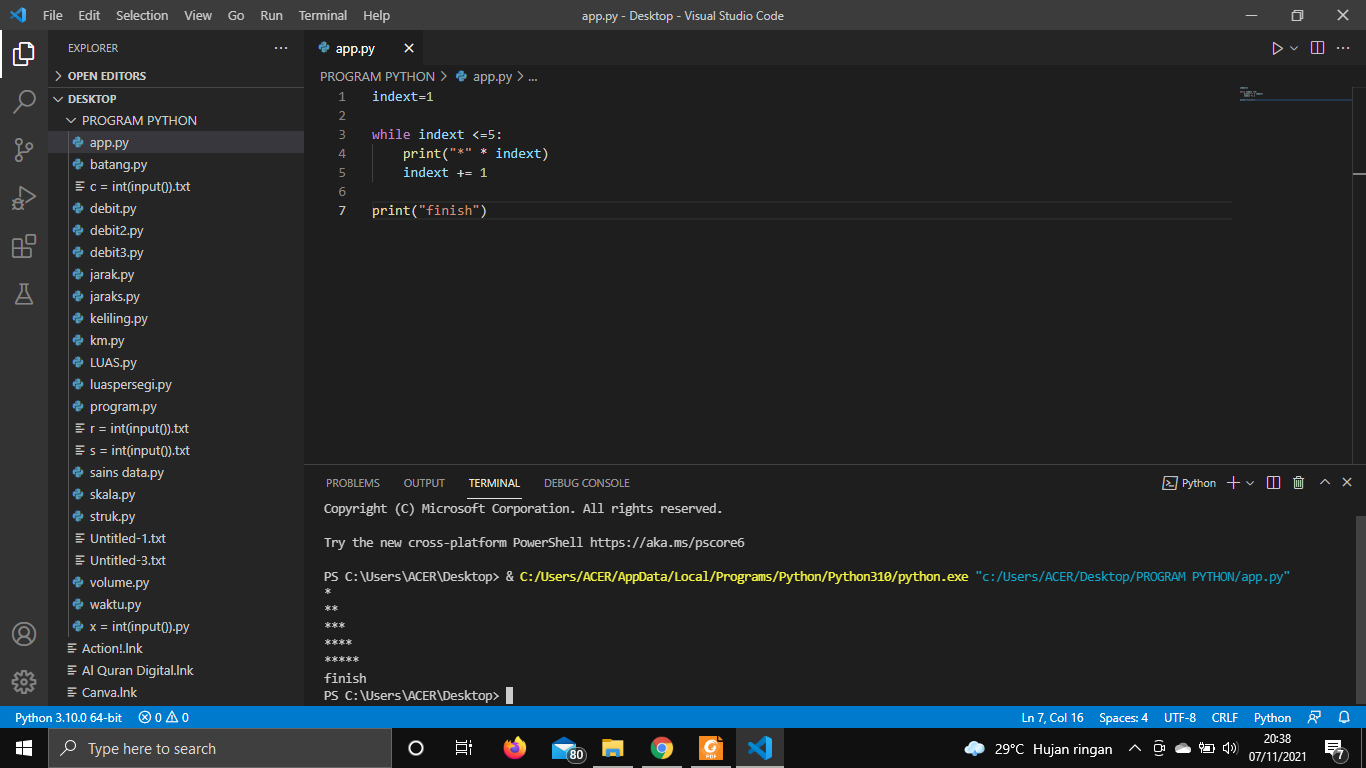
Task: Kill the terminal with trash icon
Action: [x=1298, y=483]
